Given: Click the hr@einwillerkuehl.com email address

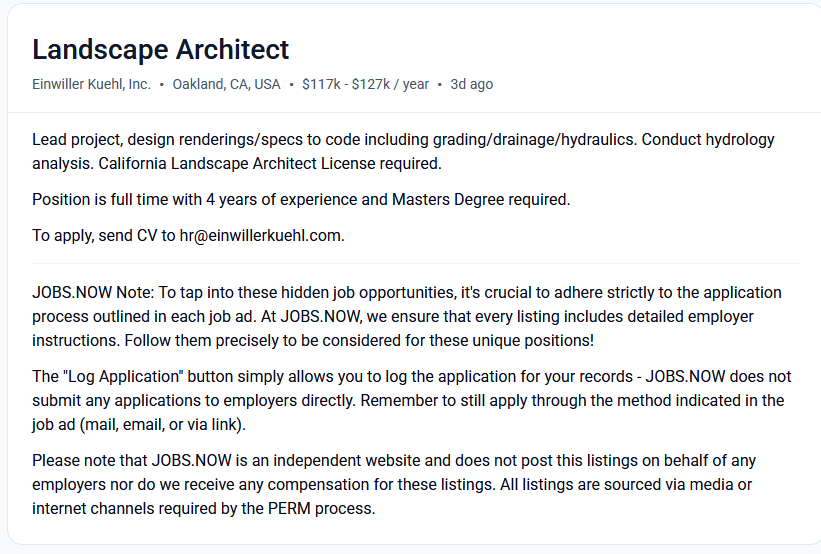Looking at the screenshot, I should pyautogui.click(x=261, y=235).
